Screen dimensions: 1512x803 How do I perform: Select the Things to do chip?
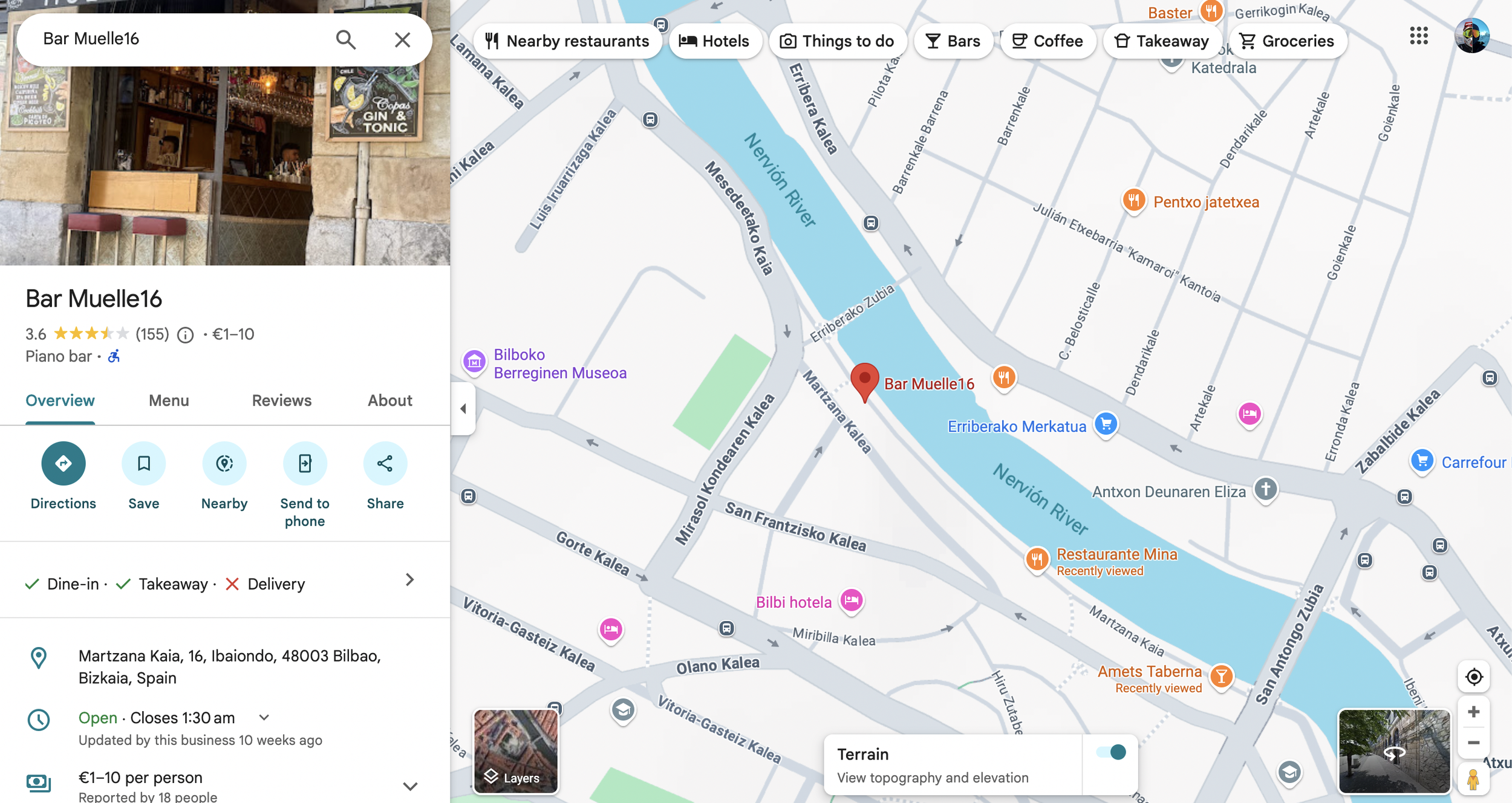[838, 41]
